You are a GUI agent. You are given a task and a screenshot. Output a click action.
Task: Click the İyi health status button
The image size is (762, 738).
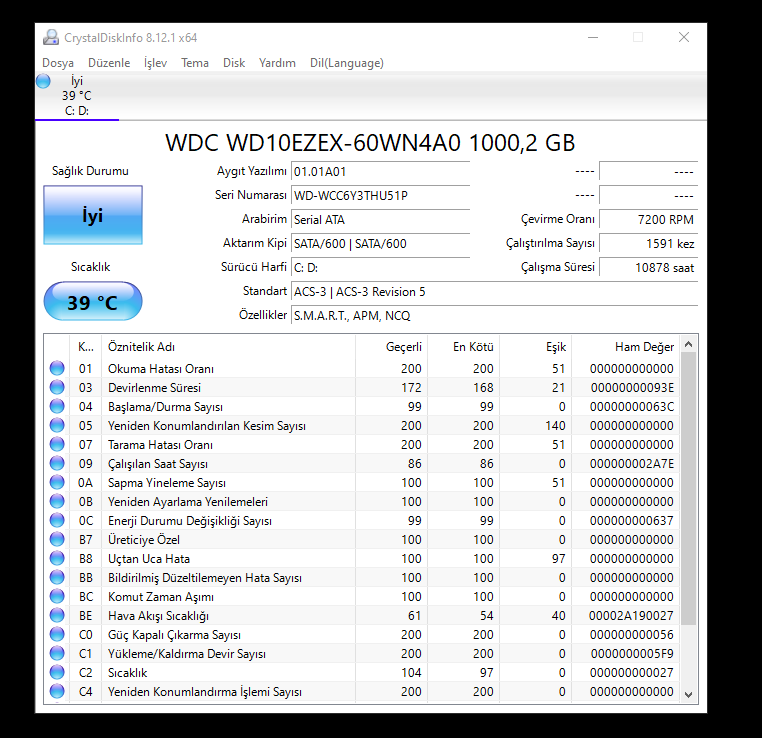[x=93, y=215]
